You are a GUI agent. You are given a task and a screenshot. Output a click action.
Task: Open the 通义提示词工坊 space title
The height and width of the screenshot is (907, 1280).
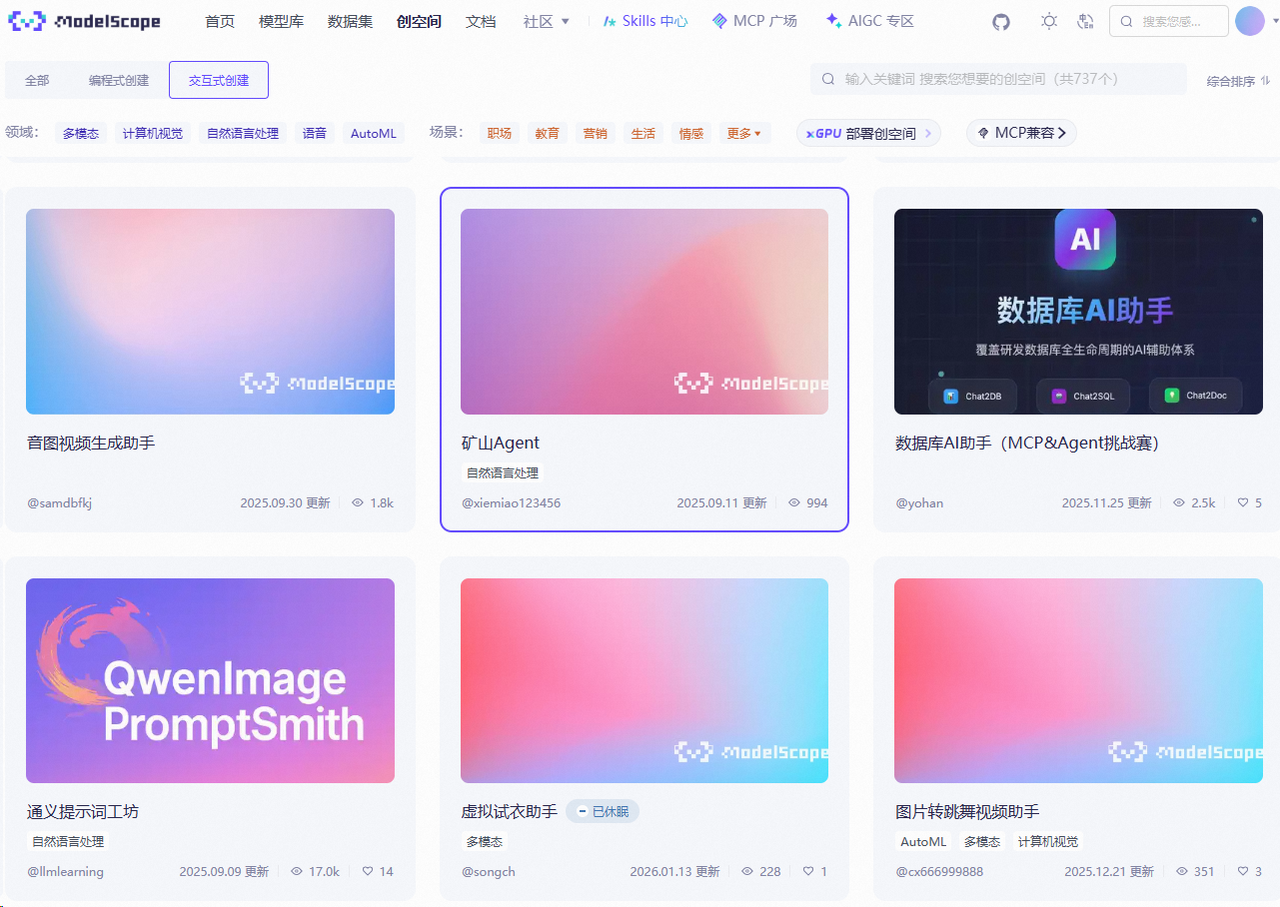(83, 811)
